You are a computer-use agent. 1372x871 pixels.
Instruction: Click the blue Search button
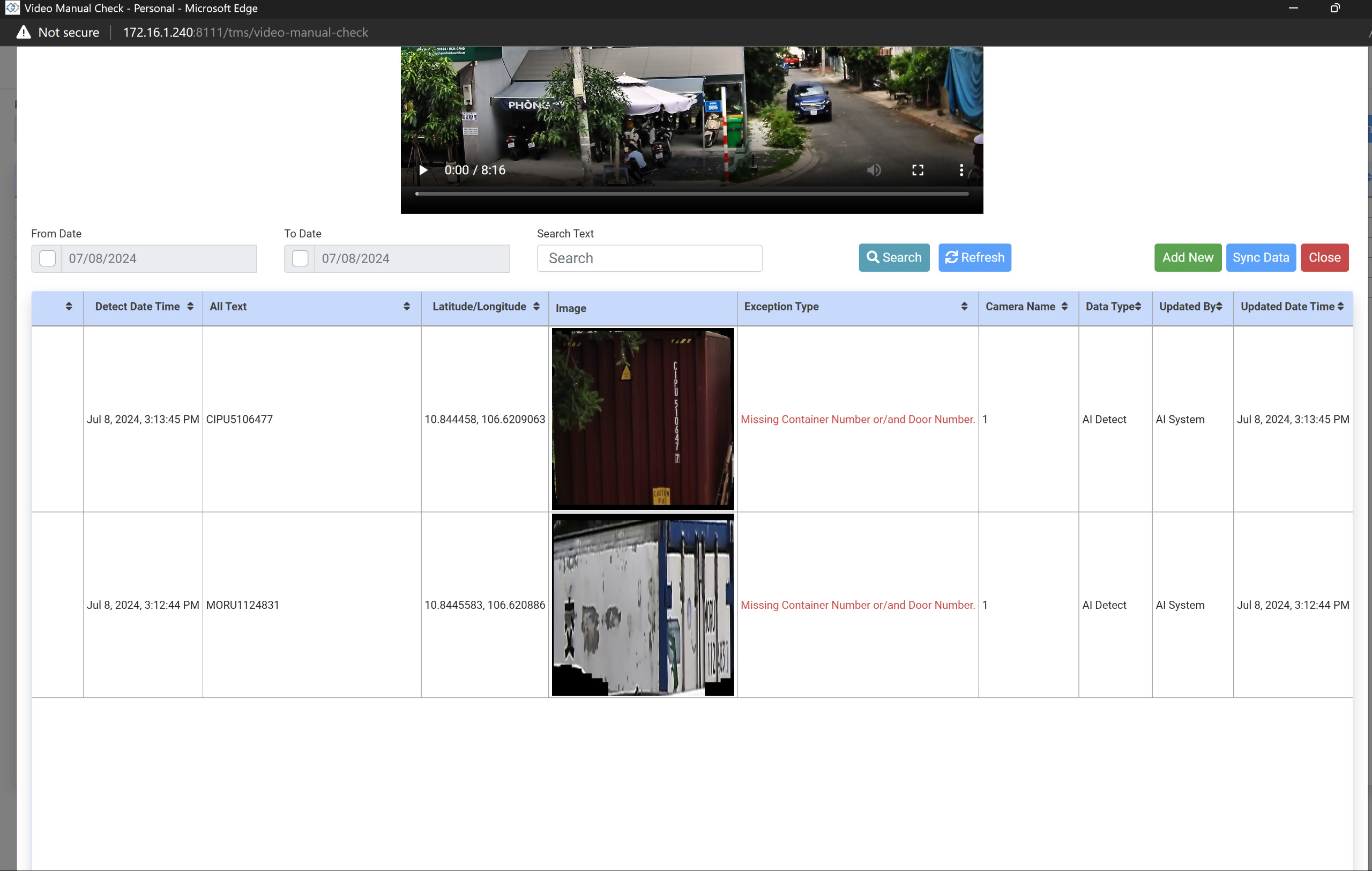894,257
